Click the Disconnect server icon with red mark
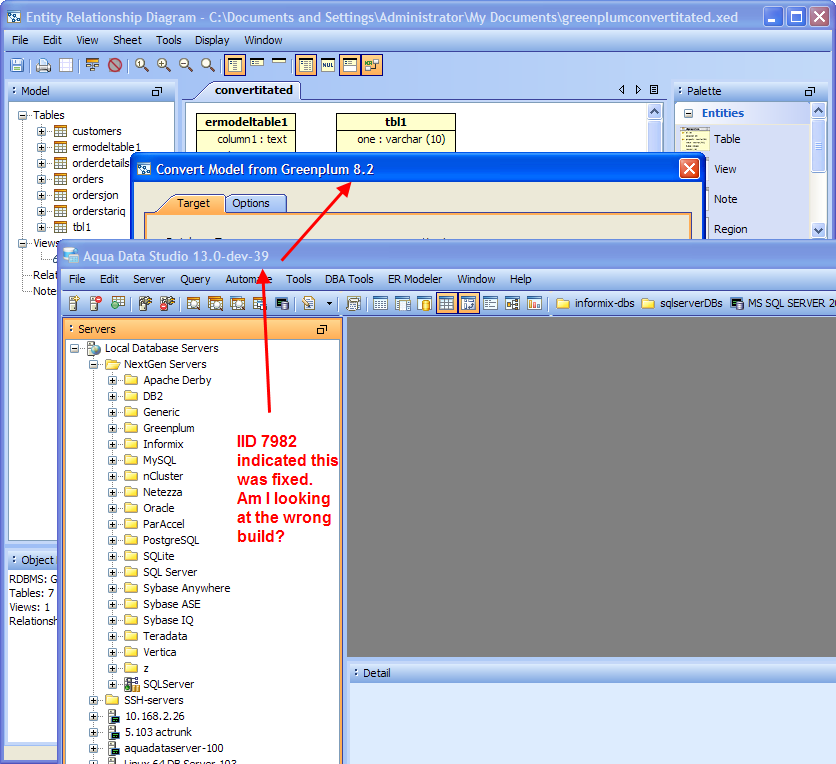Screen dimensions: 836x764 pos(167,303)
